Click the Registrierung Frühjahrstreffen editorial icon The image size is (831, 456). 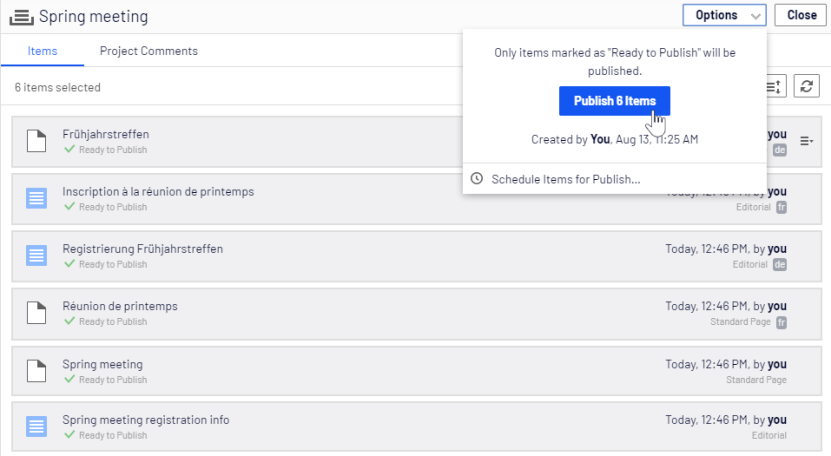(36, 256)
